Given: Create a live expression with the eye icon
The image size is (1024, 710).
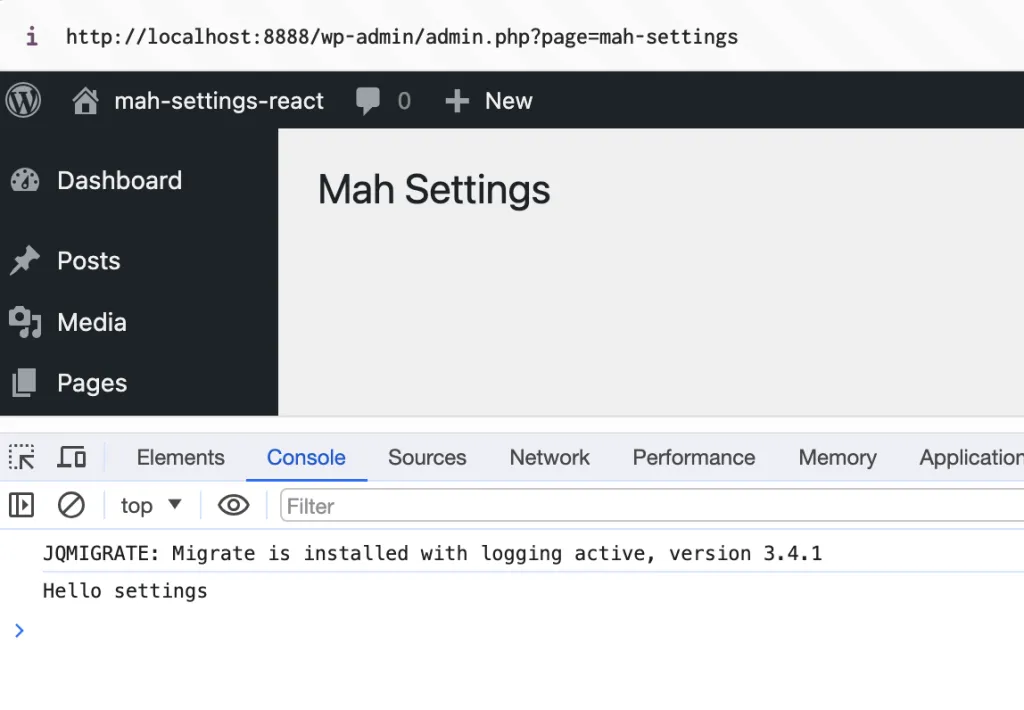Looking at the screenshot, I should coord(233,505).
